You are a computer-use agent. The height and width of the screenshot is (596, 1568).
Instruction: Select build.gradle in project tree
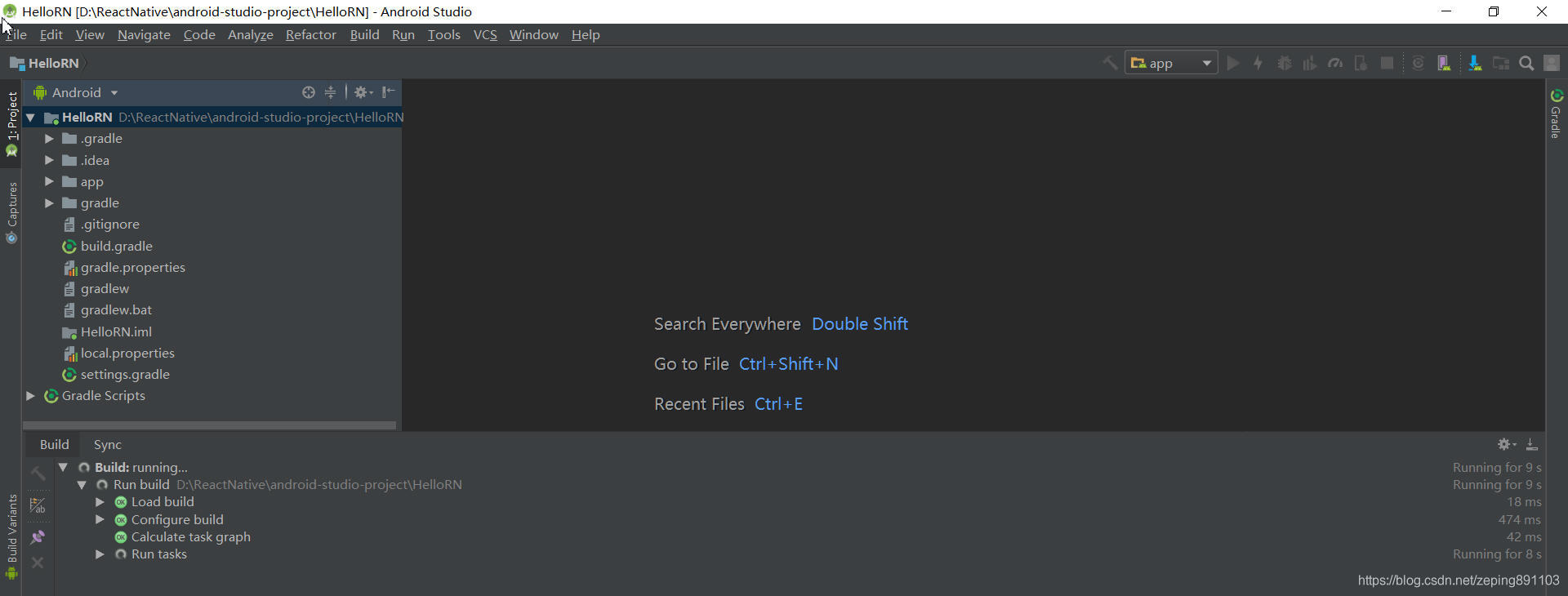pos(116,246)
